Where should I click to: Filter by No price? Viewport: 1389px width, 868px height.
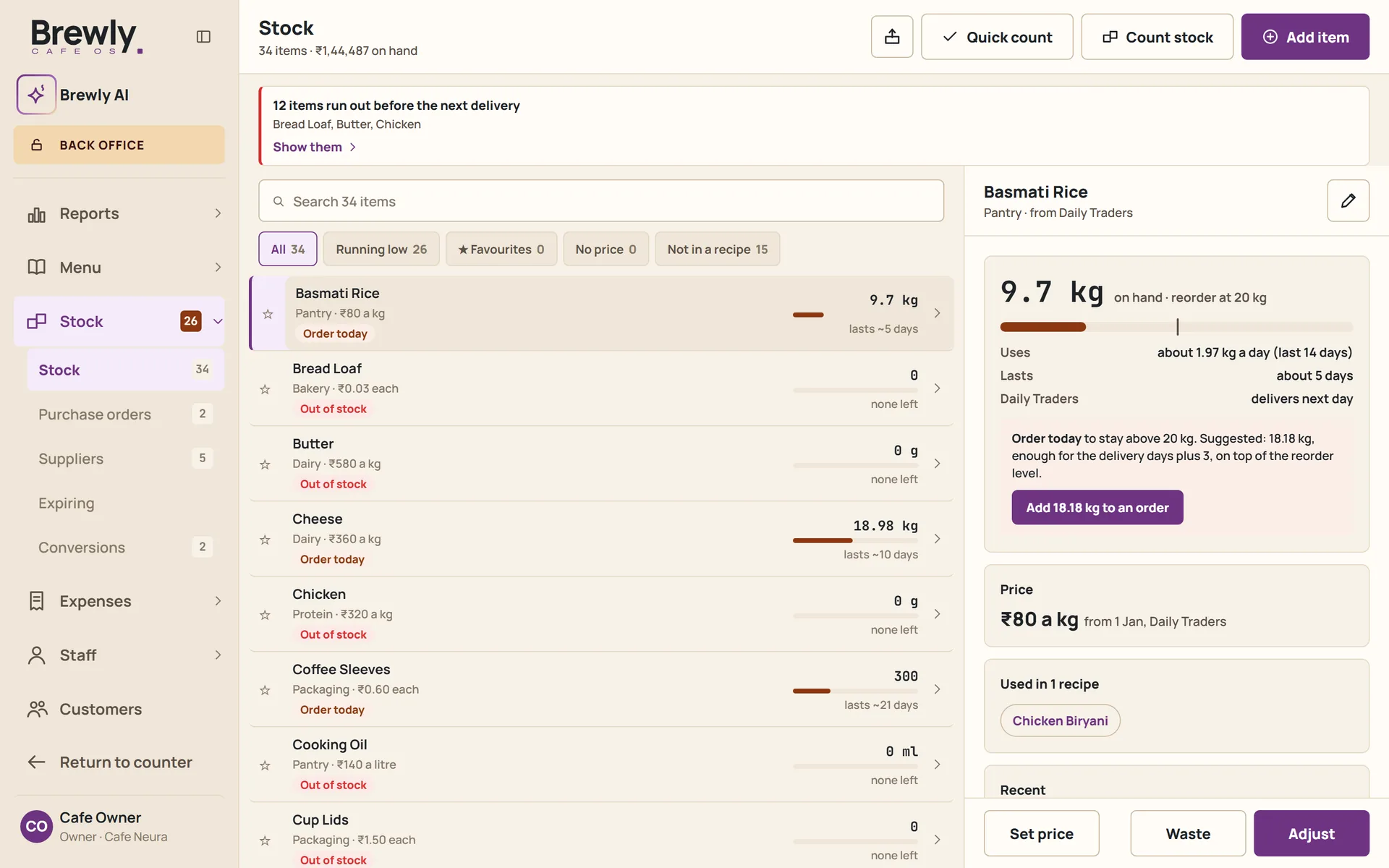[606, 249]
